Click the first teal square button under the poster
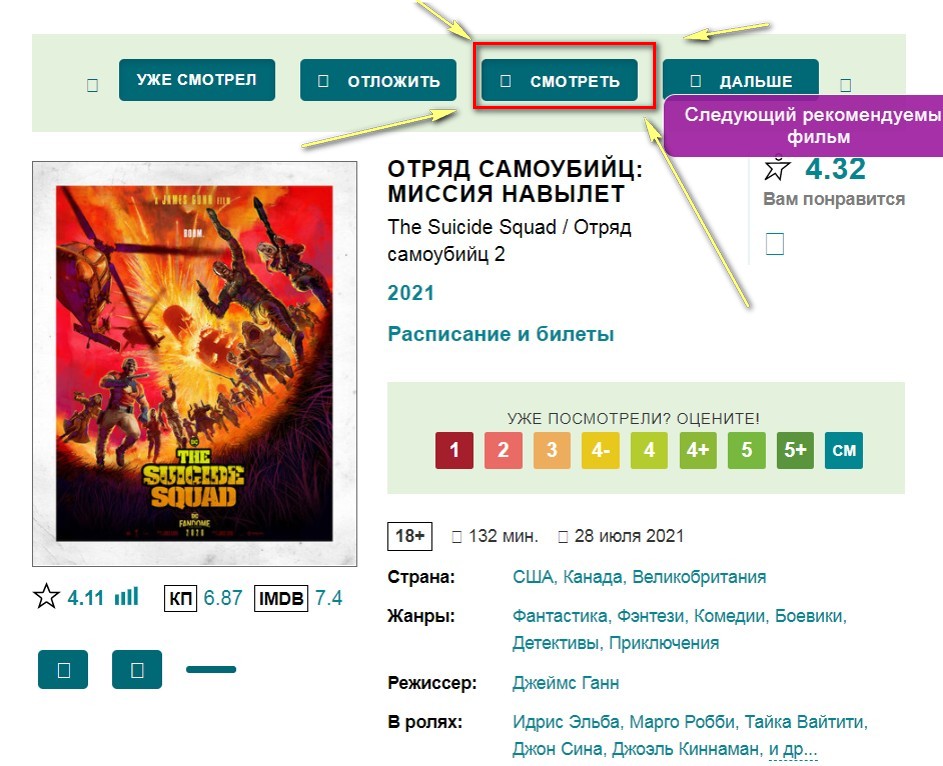This screenshot has height=766, width=943. tap(63, 670)
